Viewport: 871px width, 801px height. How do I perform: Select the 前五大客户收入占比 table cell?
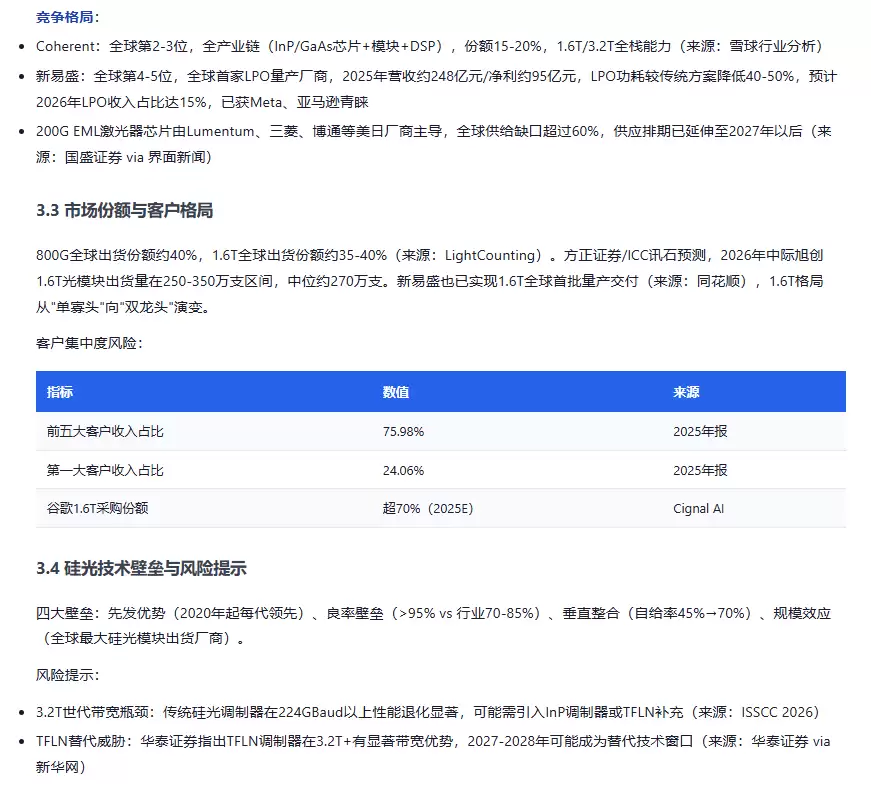click(105, 432)
